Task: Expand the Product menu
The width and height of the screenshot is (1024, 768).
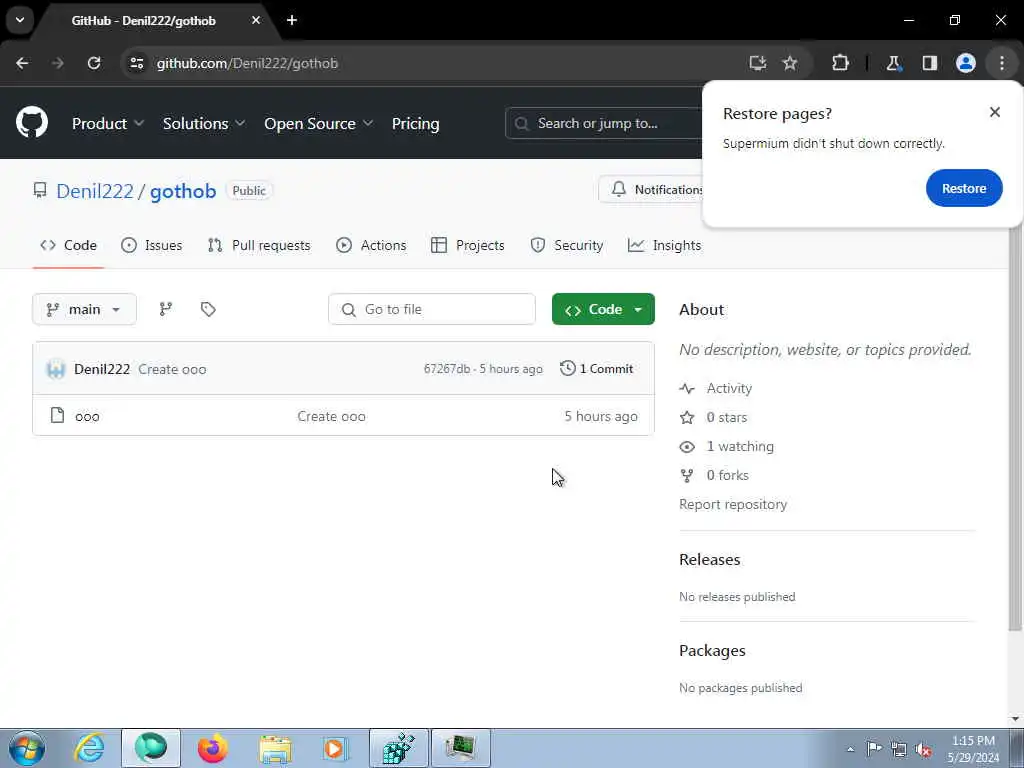Action: click(x=108, y=123)
